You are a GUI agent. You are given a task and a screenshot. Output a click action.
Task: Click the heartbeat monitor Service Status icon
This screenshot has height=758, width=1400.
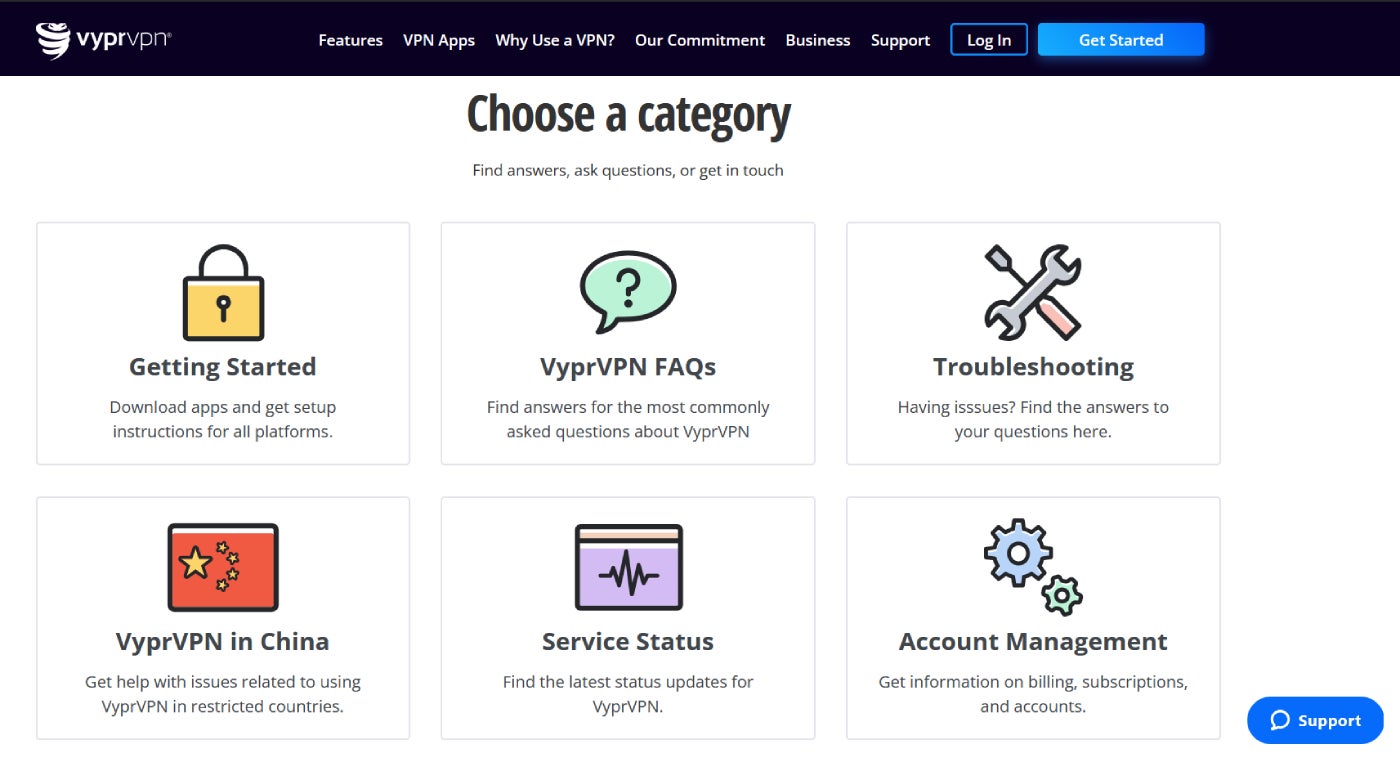tap(628, 567)
